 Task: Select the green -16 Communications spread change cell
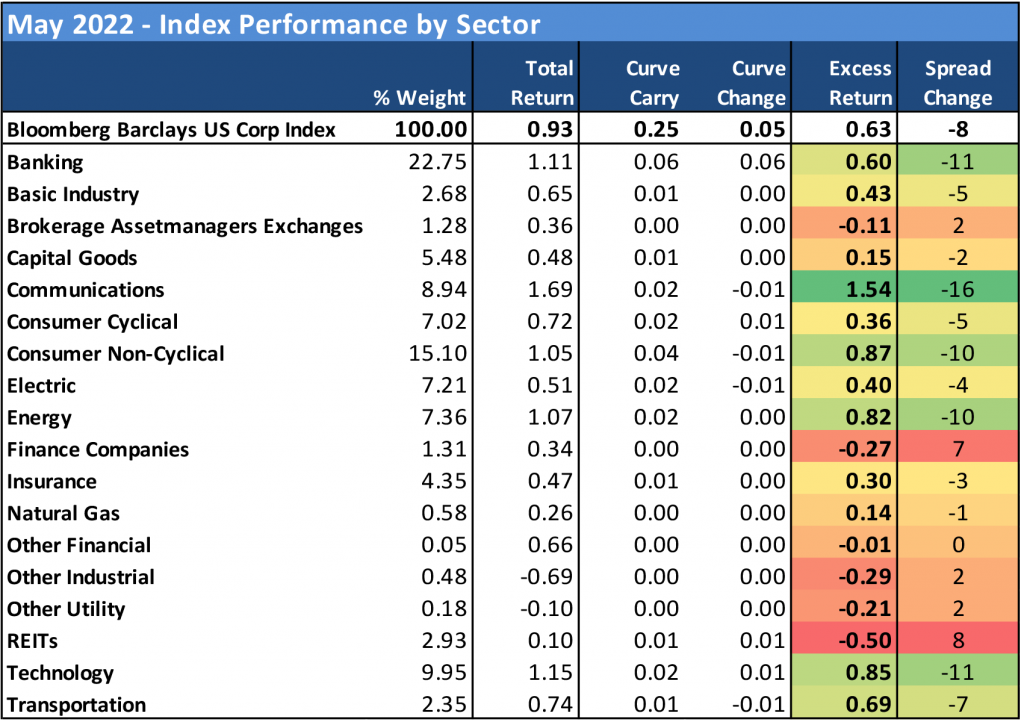957,290
